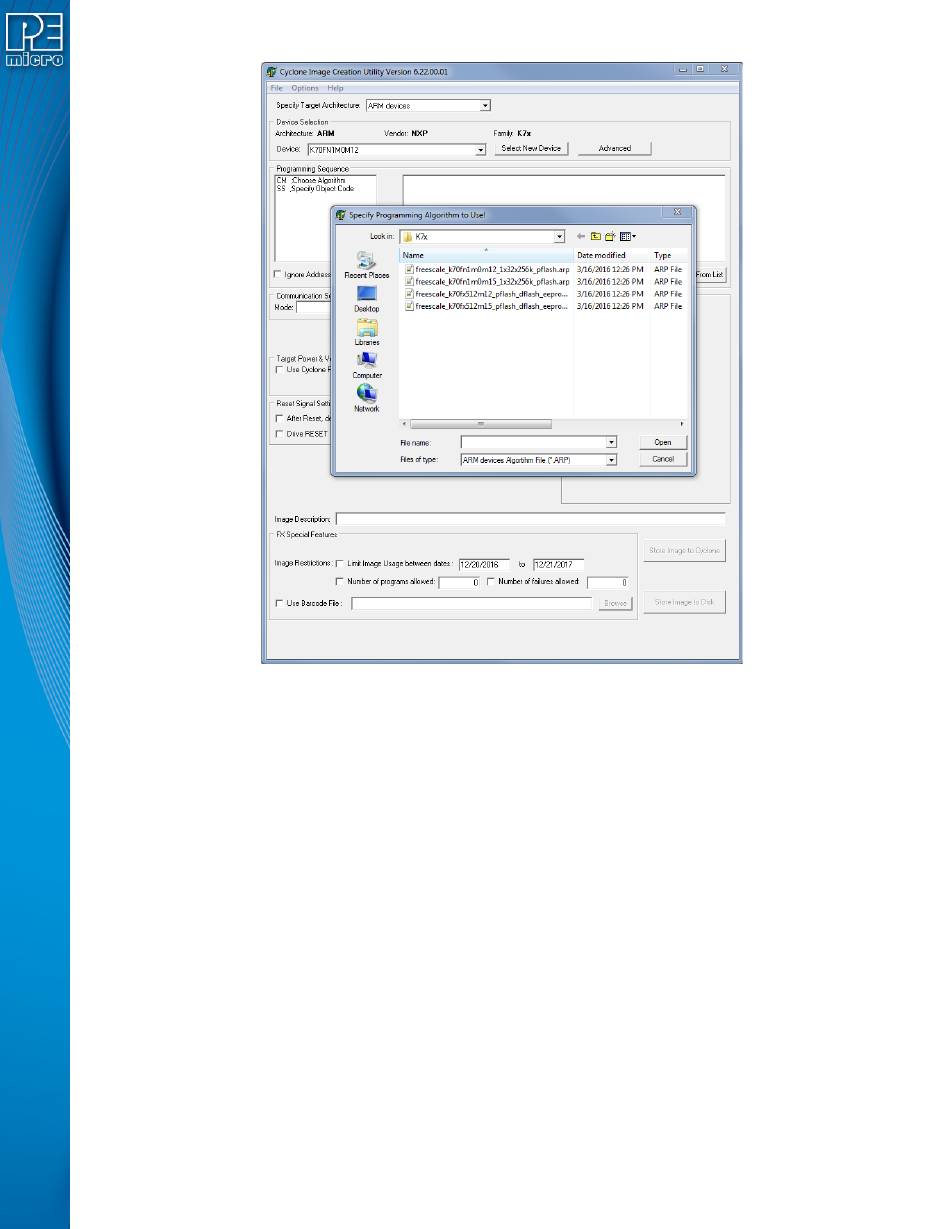The height and width of the screenshot is (1229, 950).
Task: Go up one folder level
Action: tap(595, 237)
